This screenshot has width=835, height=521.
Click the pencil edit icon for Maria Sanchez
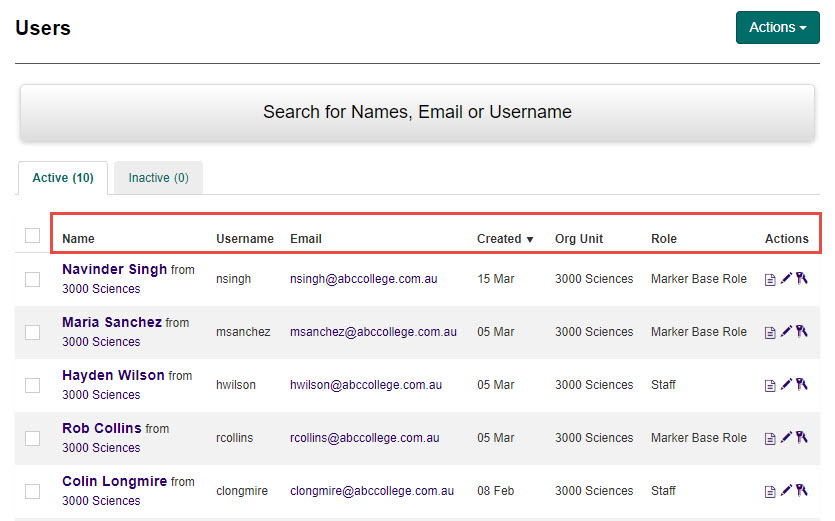(786, 331)
